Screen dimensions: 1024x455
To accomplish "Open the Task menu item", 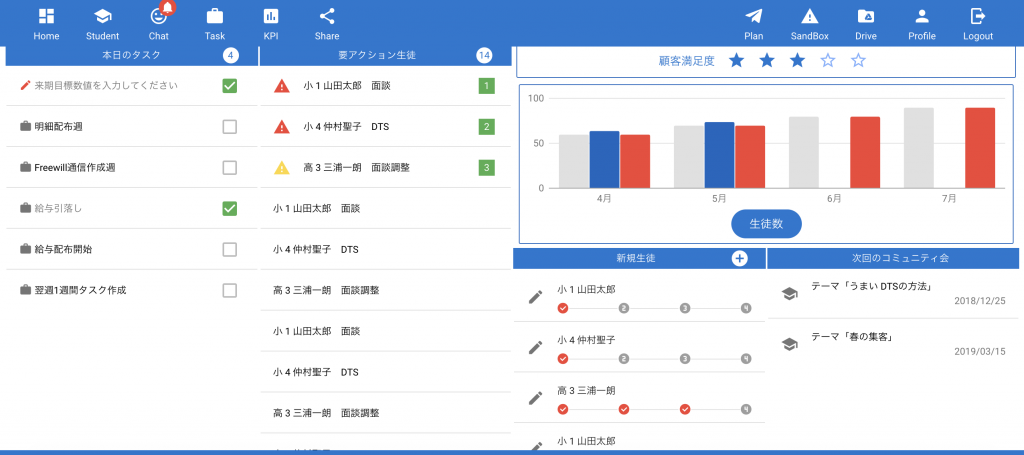I will click(x=215, y=17).
